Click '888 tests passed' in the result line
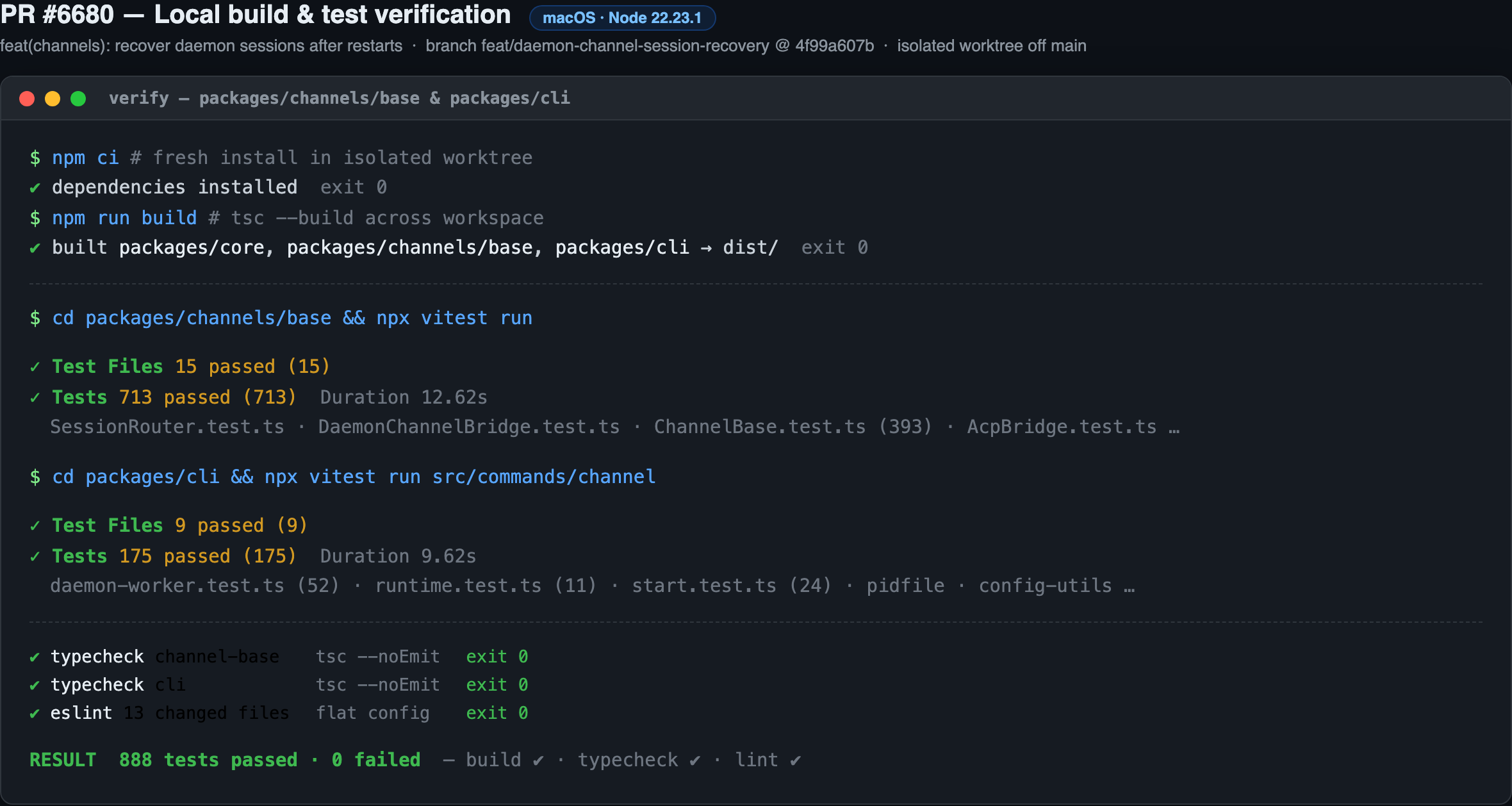 [208, 760]
